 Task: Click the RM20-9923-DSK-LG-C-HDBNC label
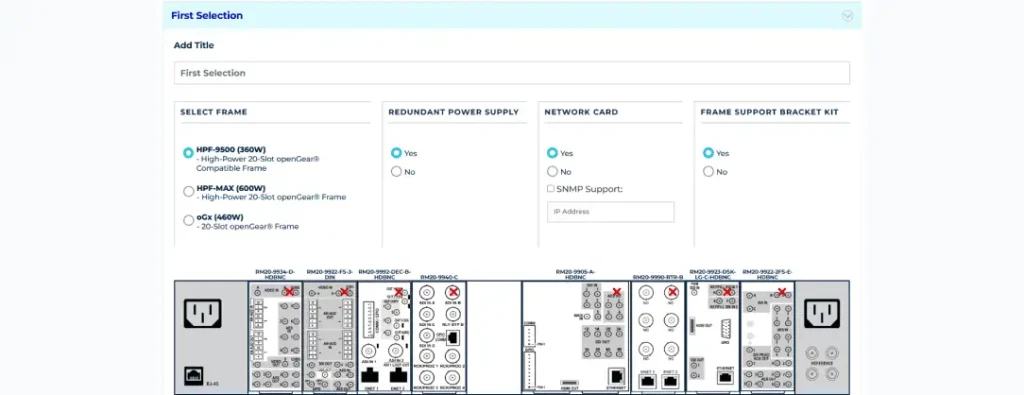pos(713,274)
